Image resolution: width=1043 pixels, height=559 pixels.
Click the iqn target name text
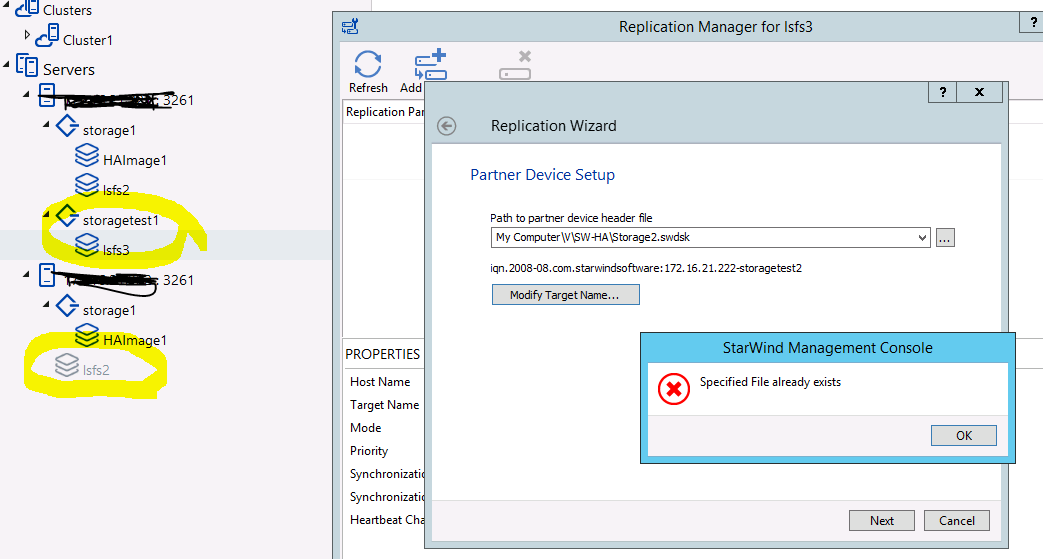pos(646,268)
